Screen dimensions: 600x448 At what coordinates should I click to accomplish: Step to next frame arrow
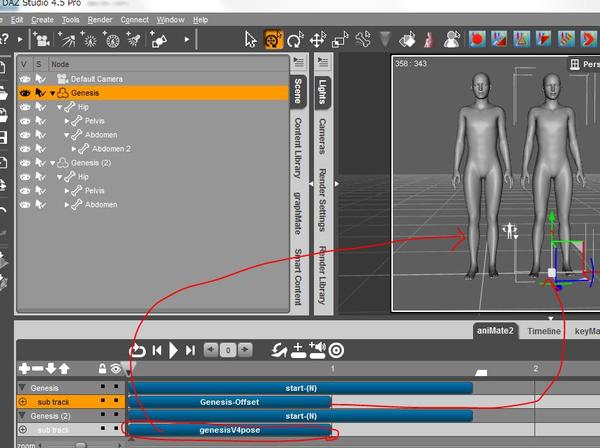click(x=245, y=350)
